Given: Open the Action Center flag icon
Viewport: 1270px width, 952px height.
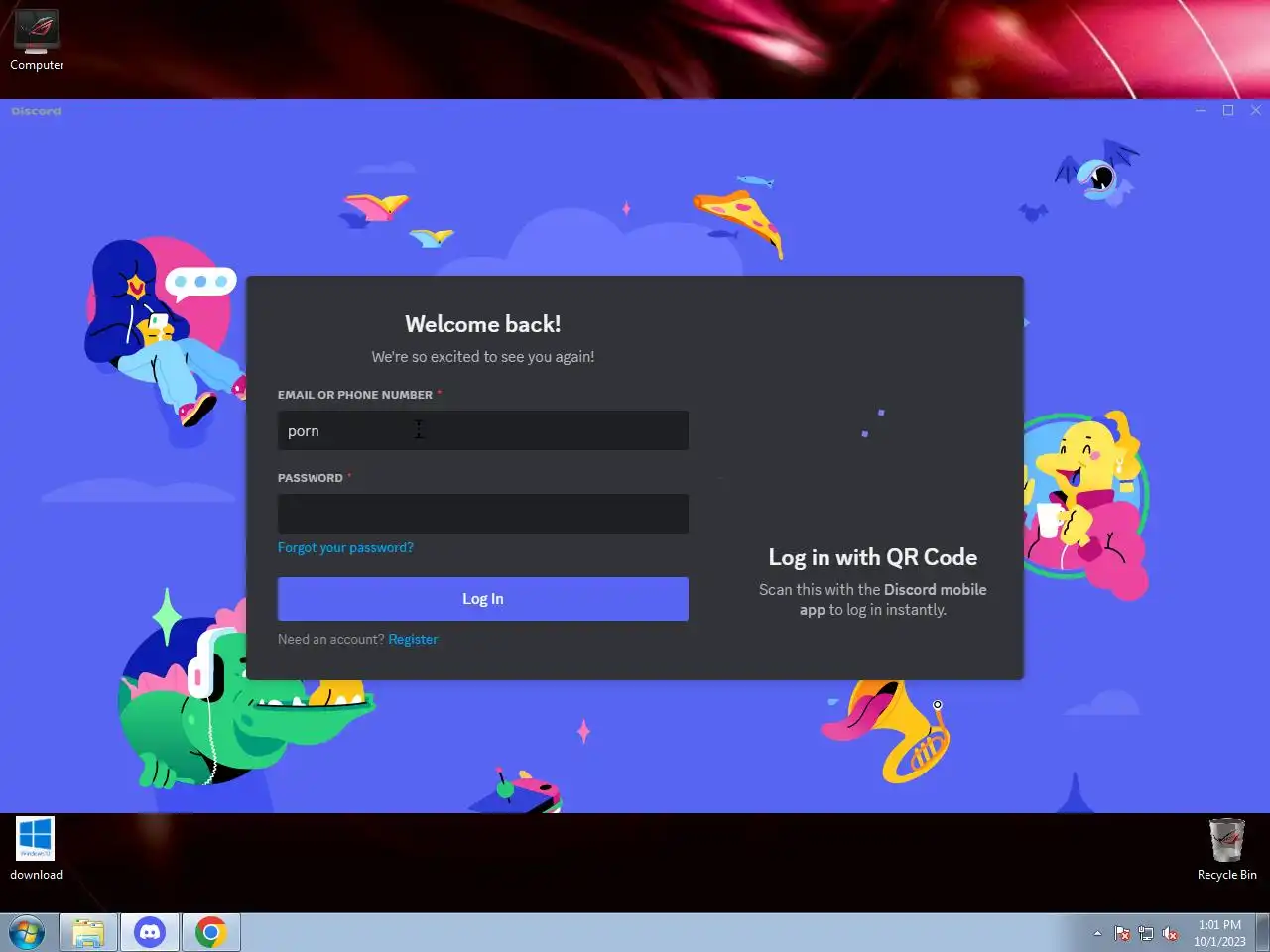Looking at the screenshot, I should [1122, 933].
